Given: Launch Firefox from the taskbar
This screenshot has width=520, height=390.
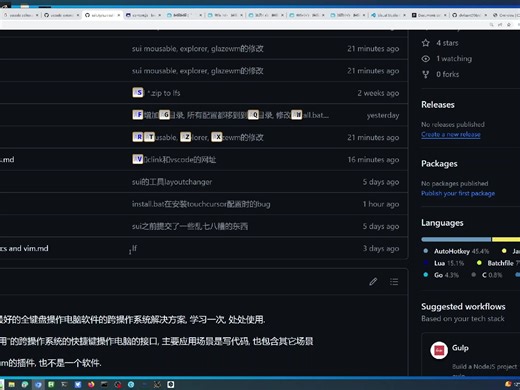Looking at the screenshot, I should [91, 384].
